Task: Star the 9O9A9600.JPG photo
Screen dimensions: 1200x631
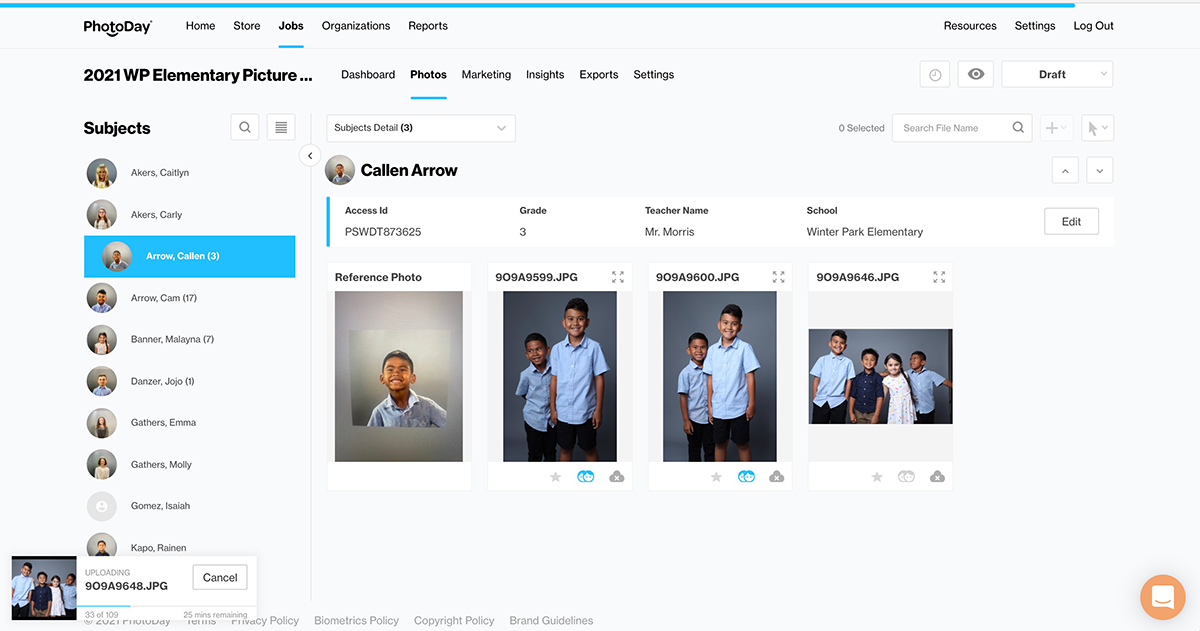Action: [716, 477]
